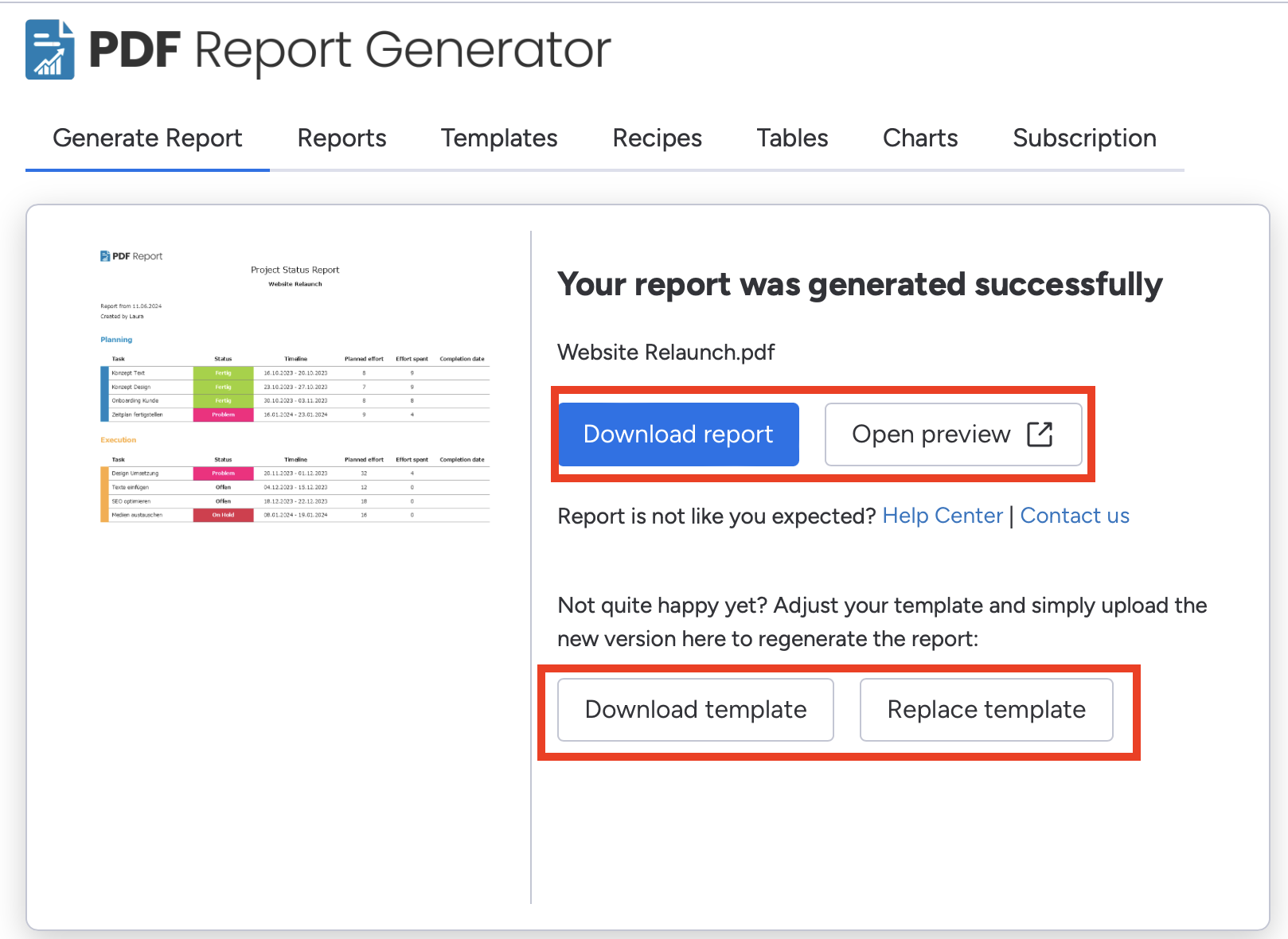View the Subscription tab
Screen dimensions: 1288x939
tap(1084, 138)
